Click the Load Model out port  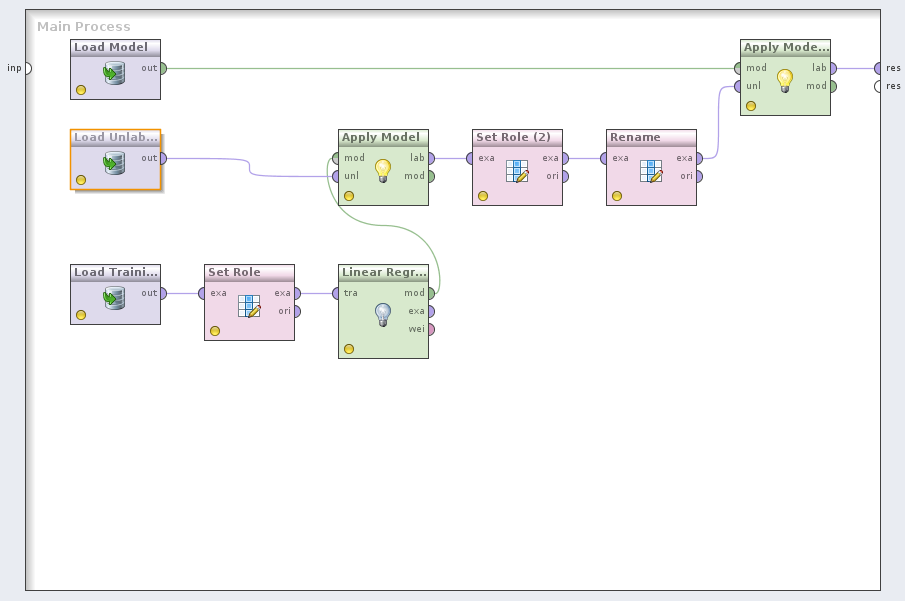(163, 68)
